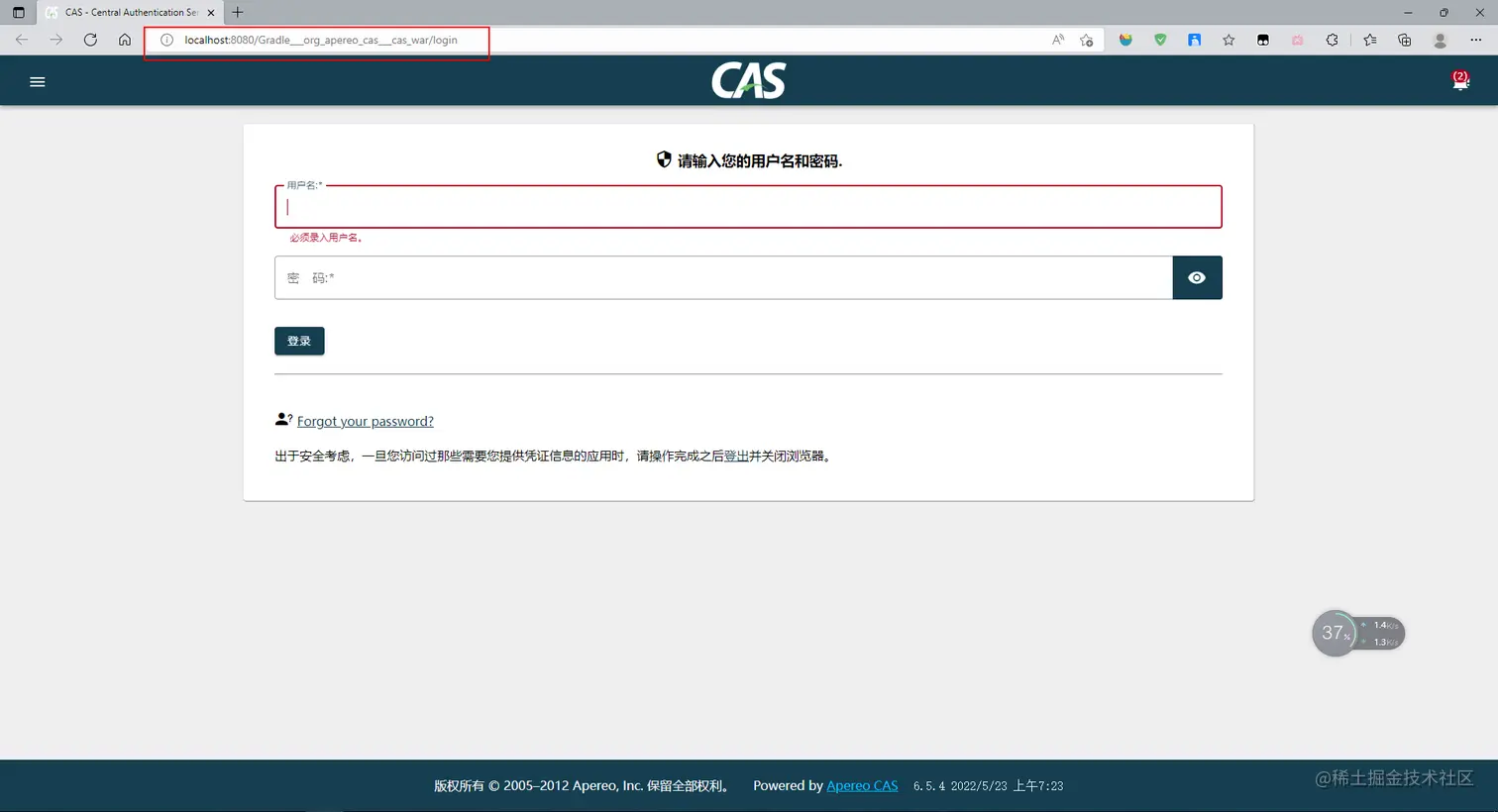Go back with browser back arrow

pos(22,40)
